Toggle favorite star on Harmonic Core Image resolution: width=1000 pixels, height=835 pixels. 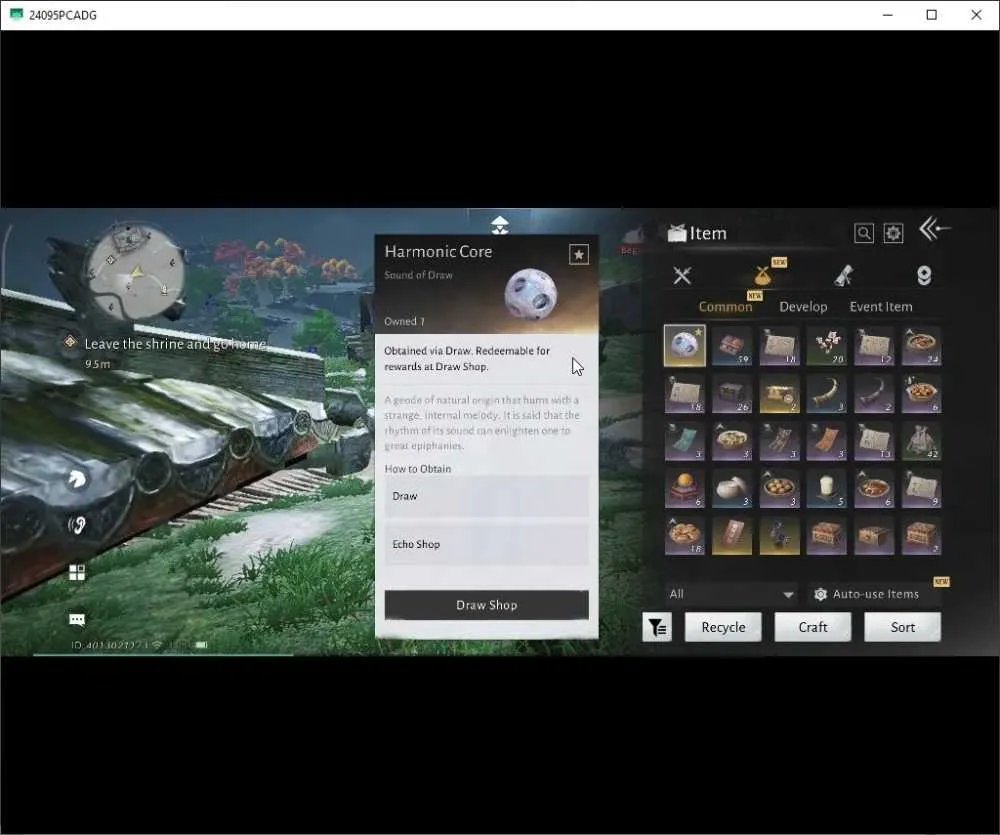click(578, 255)
